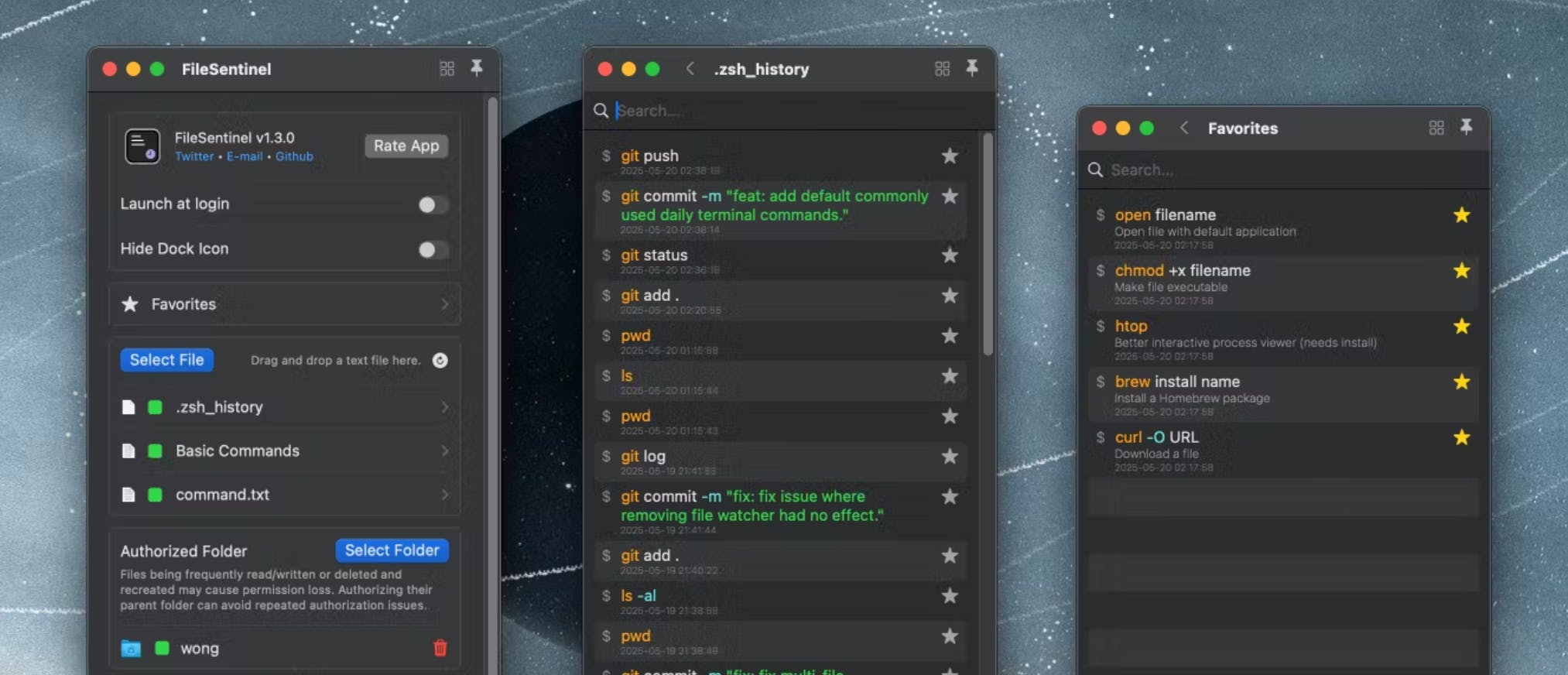Click 'Install a Homebrew package' description
Viewport: 1568px width, 675px height.
pyautogui.click(x=1192, y=399)
